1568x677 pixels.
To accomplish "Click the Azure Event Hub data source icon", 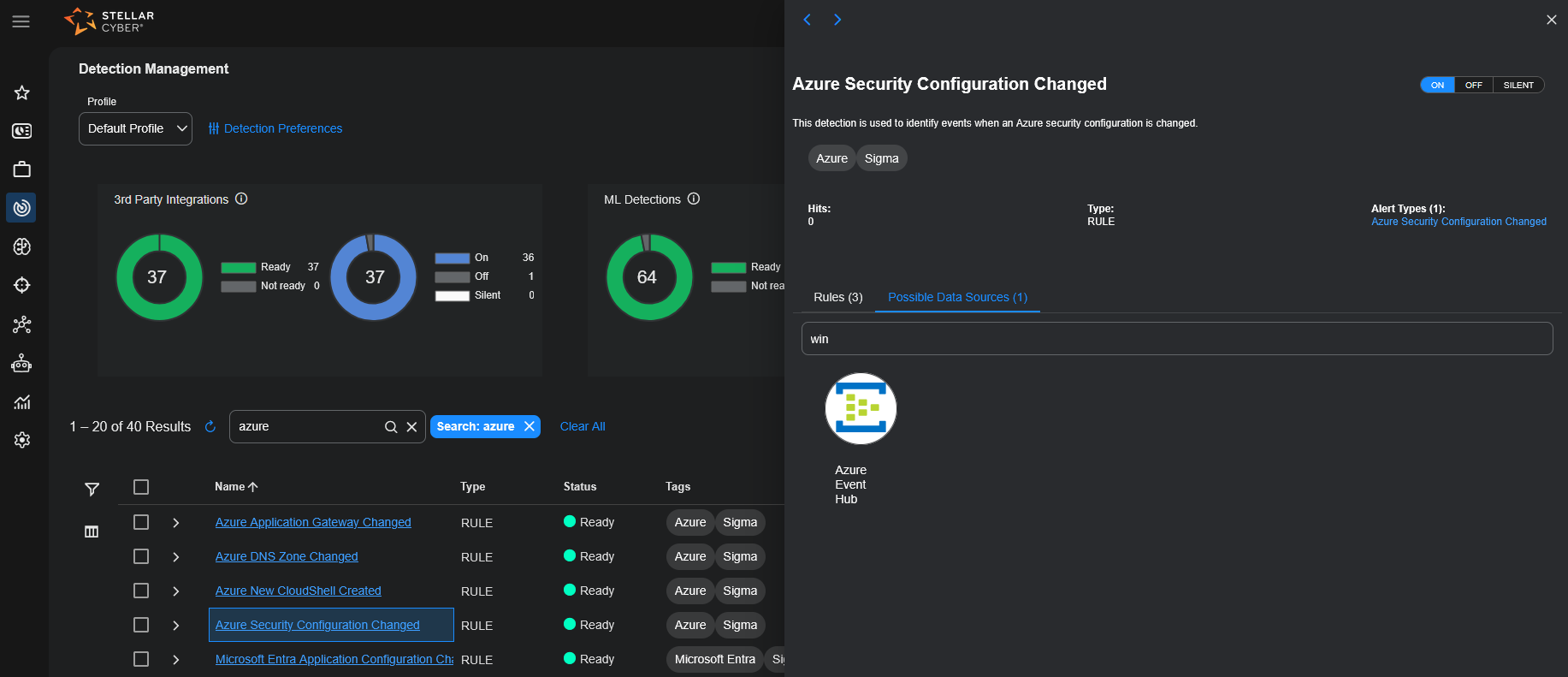I will (x=861, y=408).
